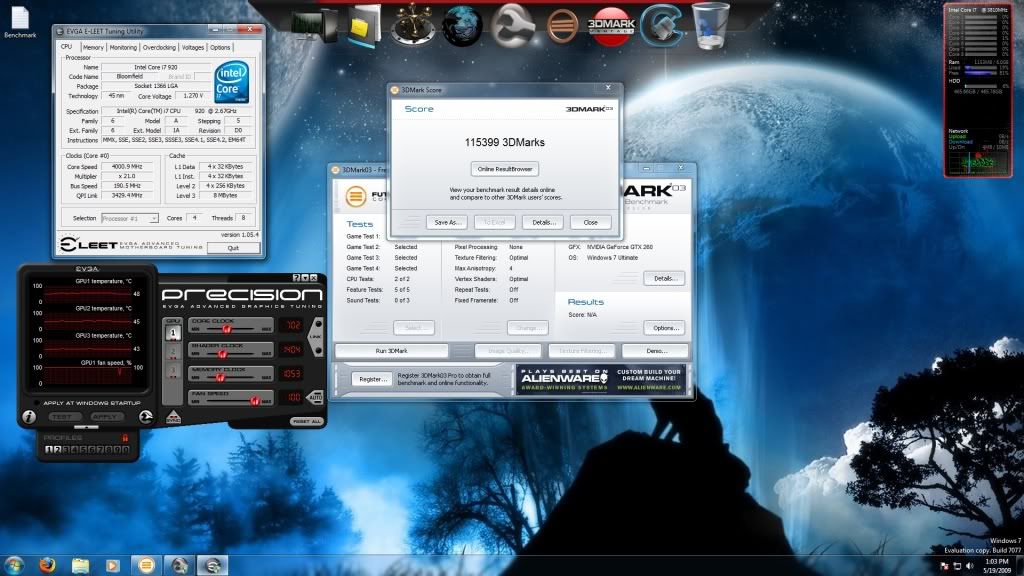The image size is (1024, 576).
Task: Collapse the Precision profiles panel handle
Action: [x=86, y=427]
